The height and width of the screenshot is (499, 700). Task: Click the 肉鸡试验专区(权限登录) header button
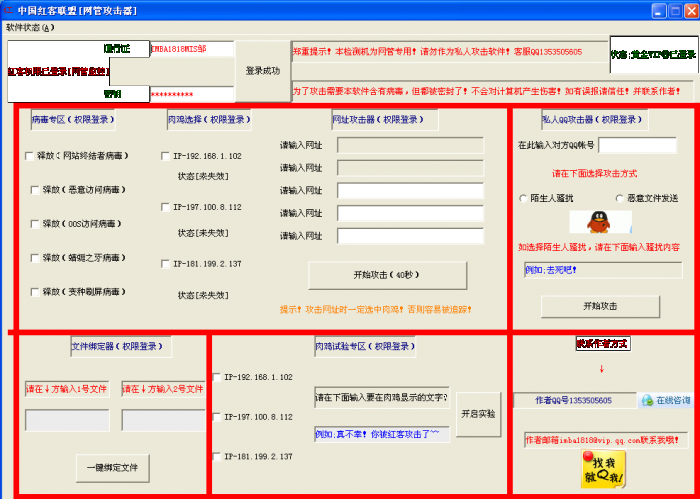365,346
